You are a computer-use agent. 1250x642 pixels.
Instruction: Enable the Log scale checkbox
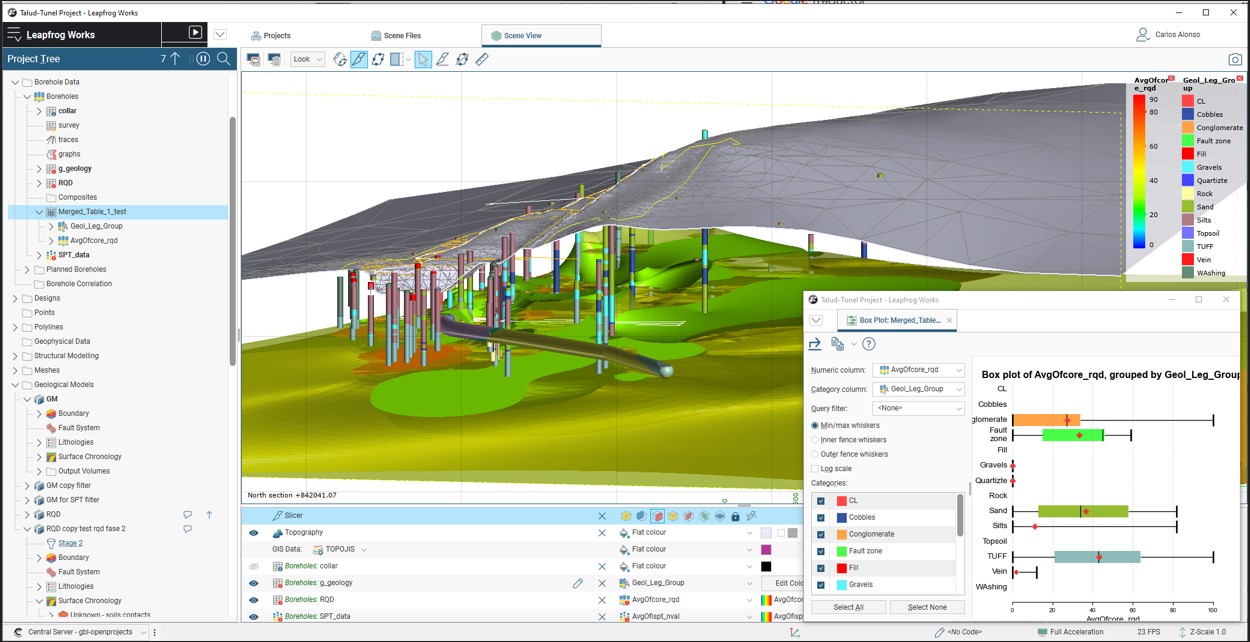(x=815, y=468)
